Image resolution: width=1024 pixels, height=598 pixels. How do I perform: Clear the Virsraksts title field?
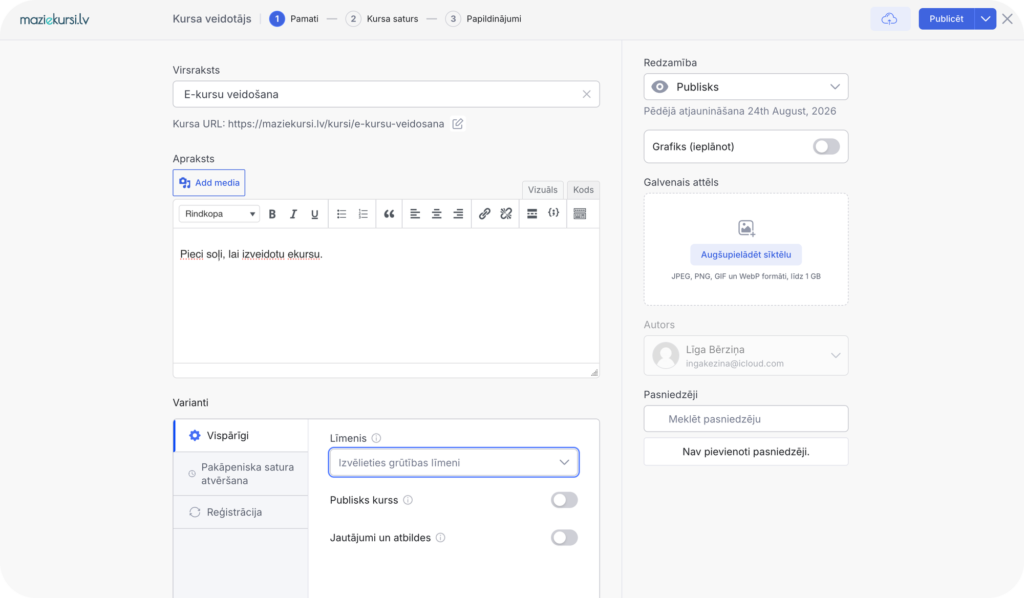pos(586,95)
